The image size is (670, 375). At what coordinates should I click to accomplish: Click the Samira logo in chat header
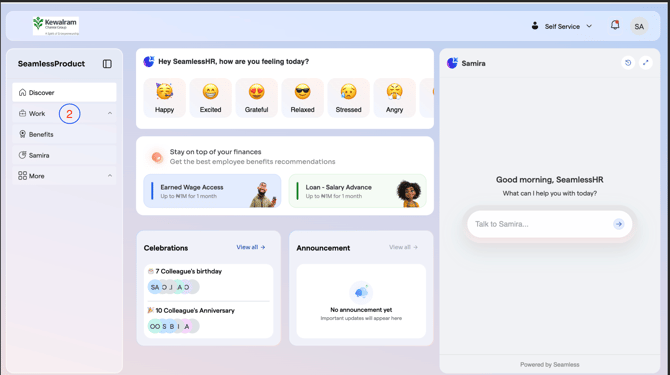tap(452, 63)
